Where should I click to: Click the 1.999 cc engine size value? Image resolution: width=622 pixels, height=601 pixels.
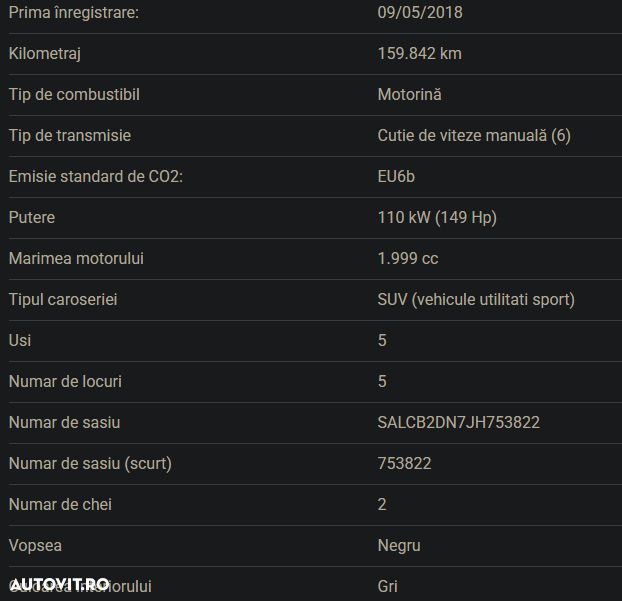(x=408, y=258)
